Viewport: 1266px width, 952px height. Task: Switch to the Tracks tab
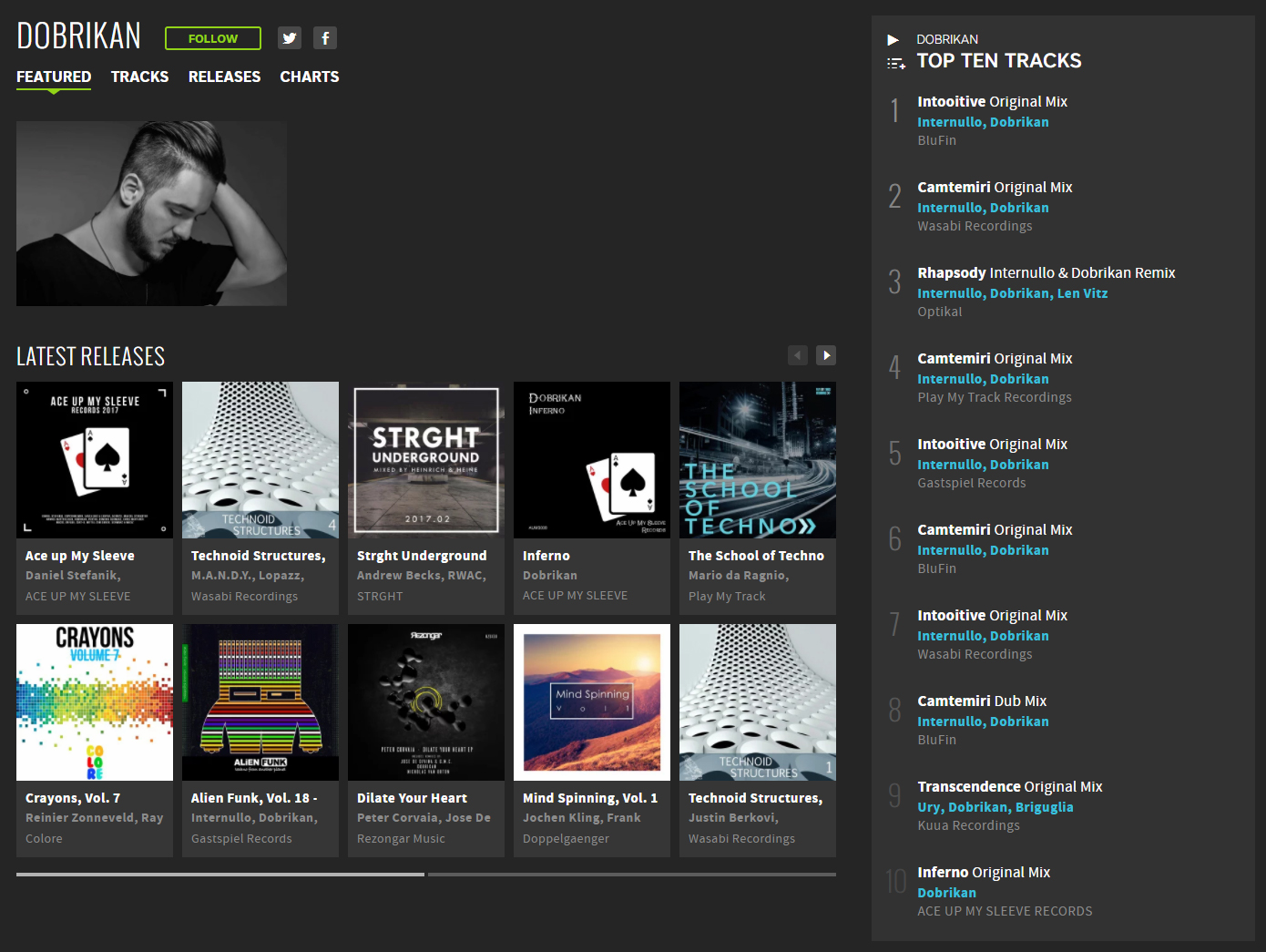[139, 77]
